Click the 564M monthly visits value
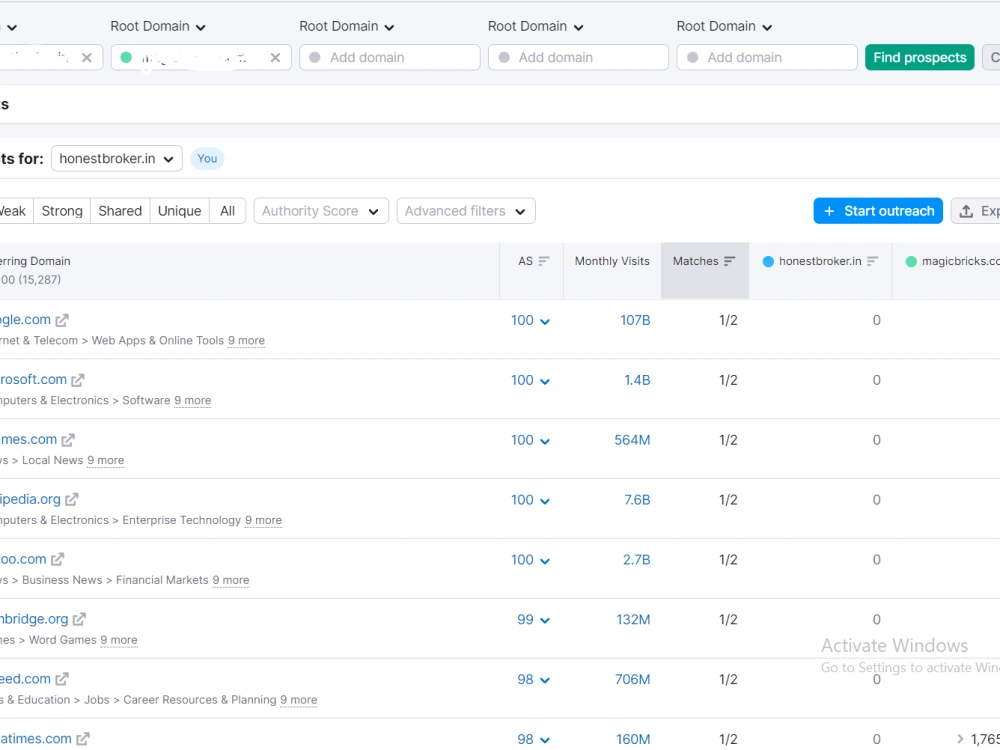 point(632,440)
